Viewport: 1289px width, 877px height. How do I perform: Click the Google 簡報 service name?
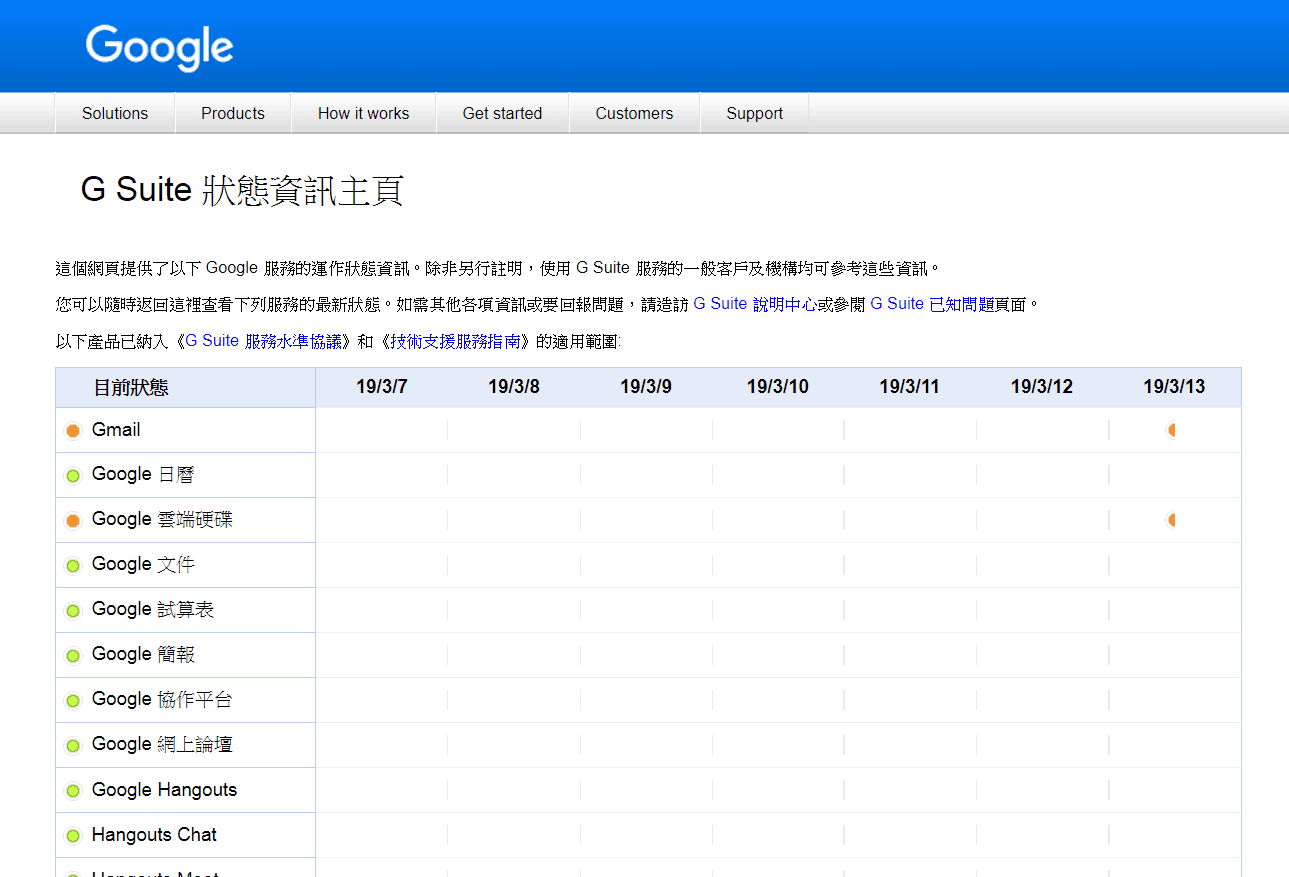coord(143,655)
